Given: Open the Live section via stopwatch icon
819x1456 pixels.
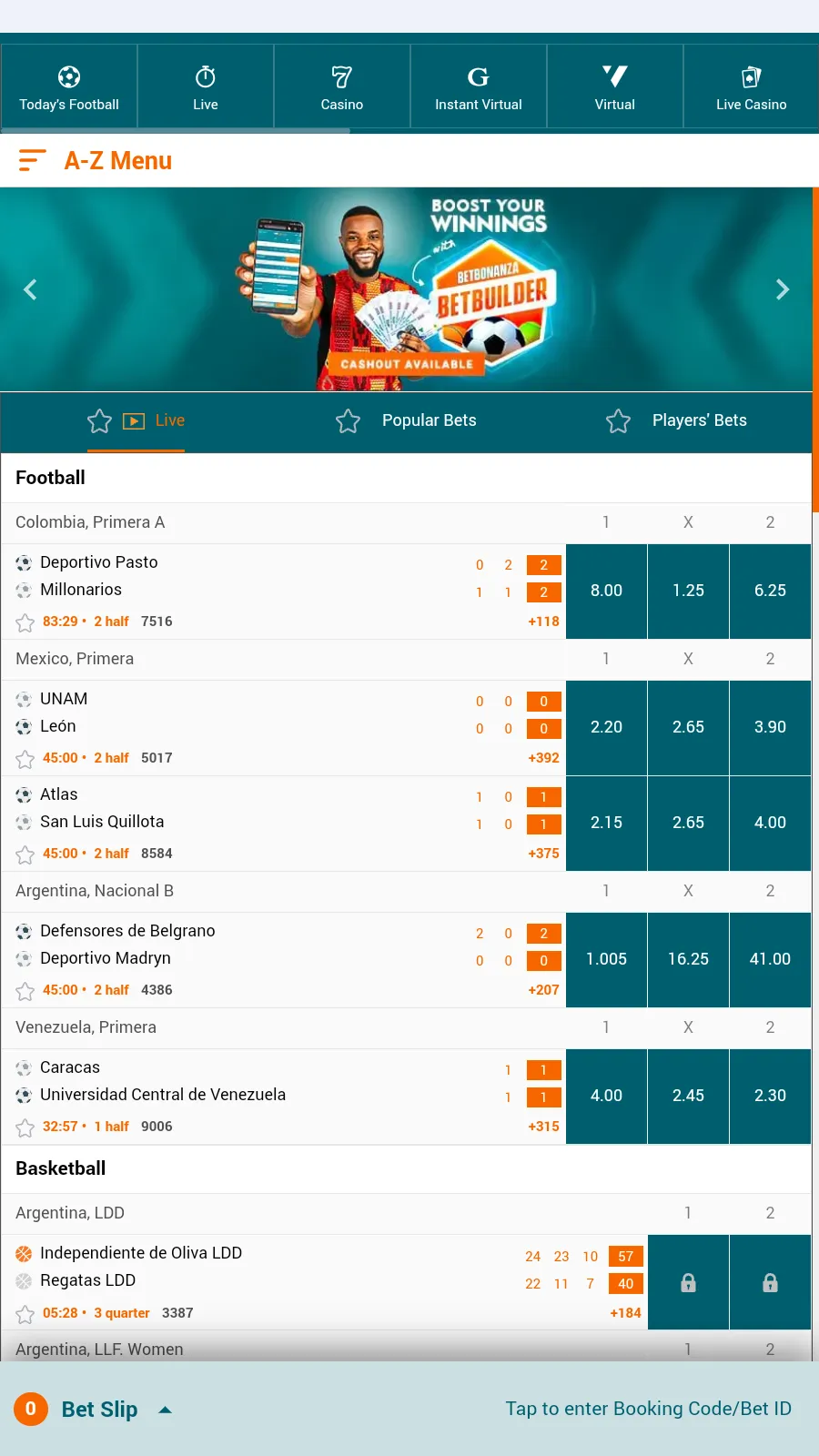Looking at the screenshot, I should click(x=205, y=77).
